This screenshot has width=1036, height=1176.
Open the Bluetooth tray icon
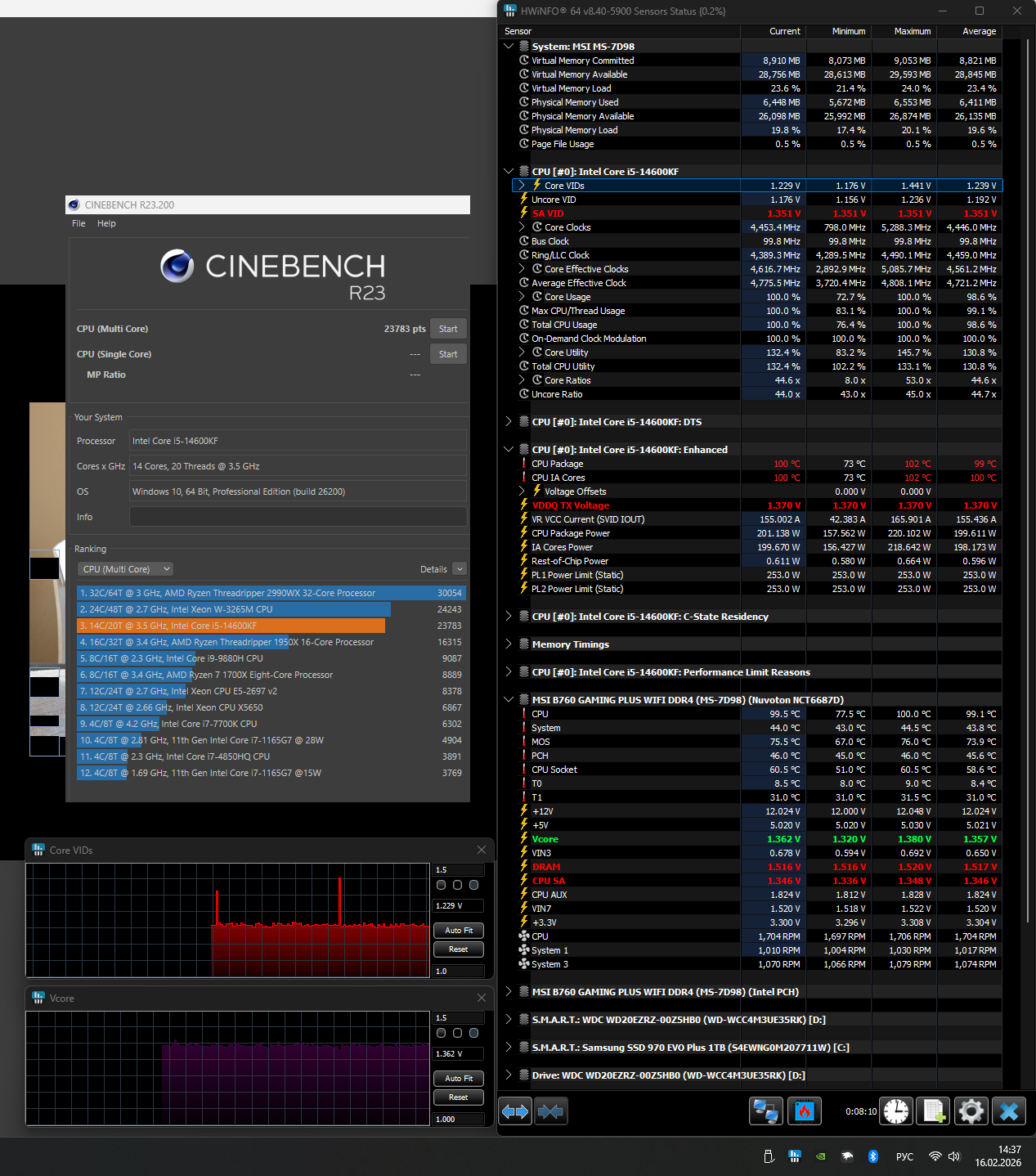point(872,1156)
